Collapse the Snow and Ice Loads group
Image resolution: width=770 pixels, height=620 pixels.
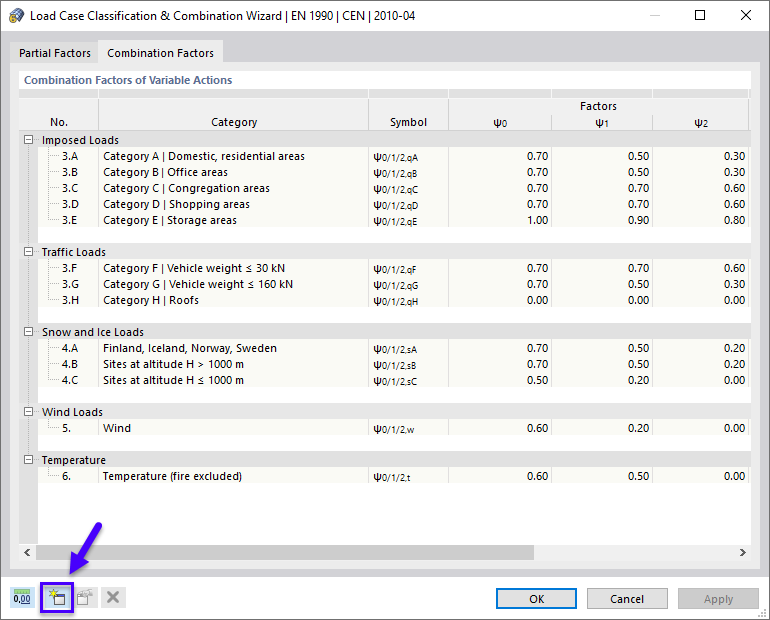tap(28, 332)
